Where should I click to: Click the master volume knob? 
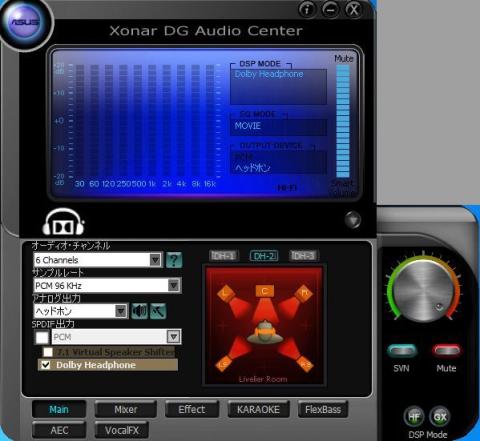click(x=423, y=292)
